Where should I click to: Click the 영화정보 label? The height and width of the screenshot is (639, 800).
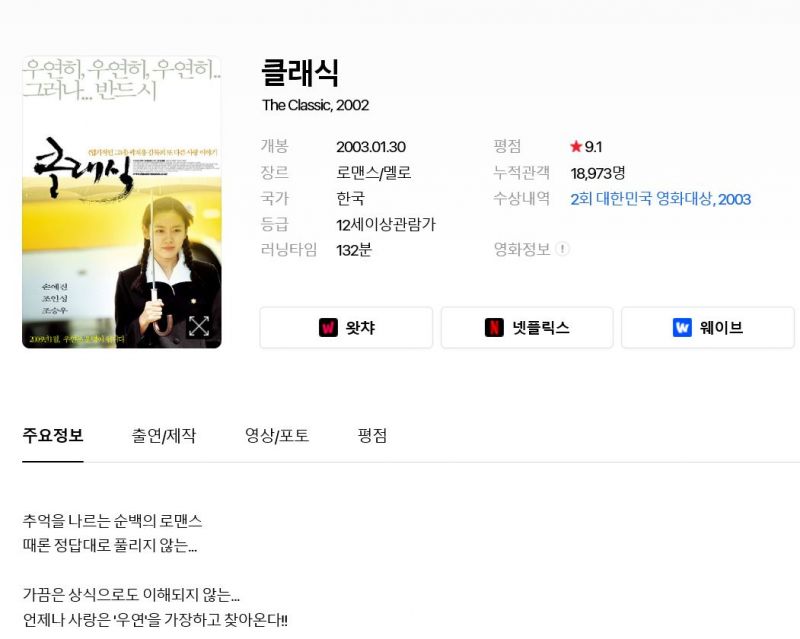coord(521,249)
